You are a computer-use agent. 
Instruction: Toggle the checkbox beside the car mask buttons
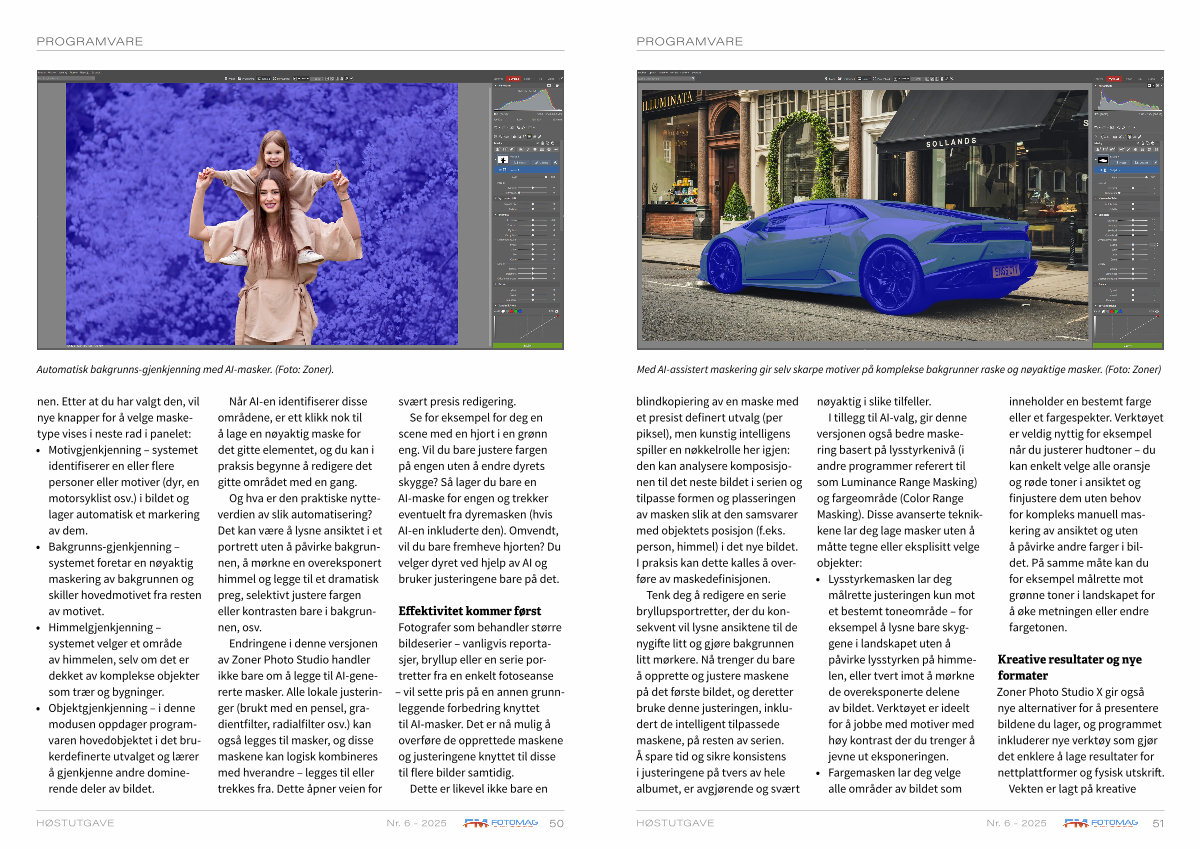pos(1157,160)
